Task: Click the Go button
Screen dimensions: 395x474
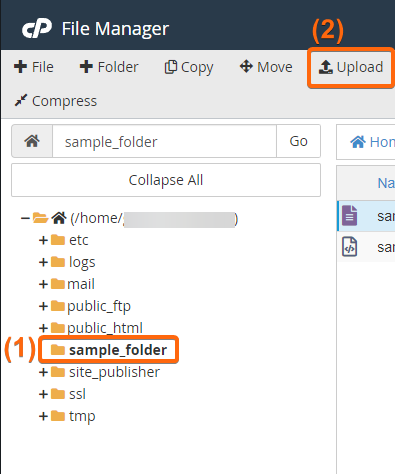Action: [298, 141]
